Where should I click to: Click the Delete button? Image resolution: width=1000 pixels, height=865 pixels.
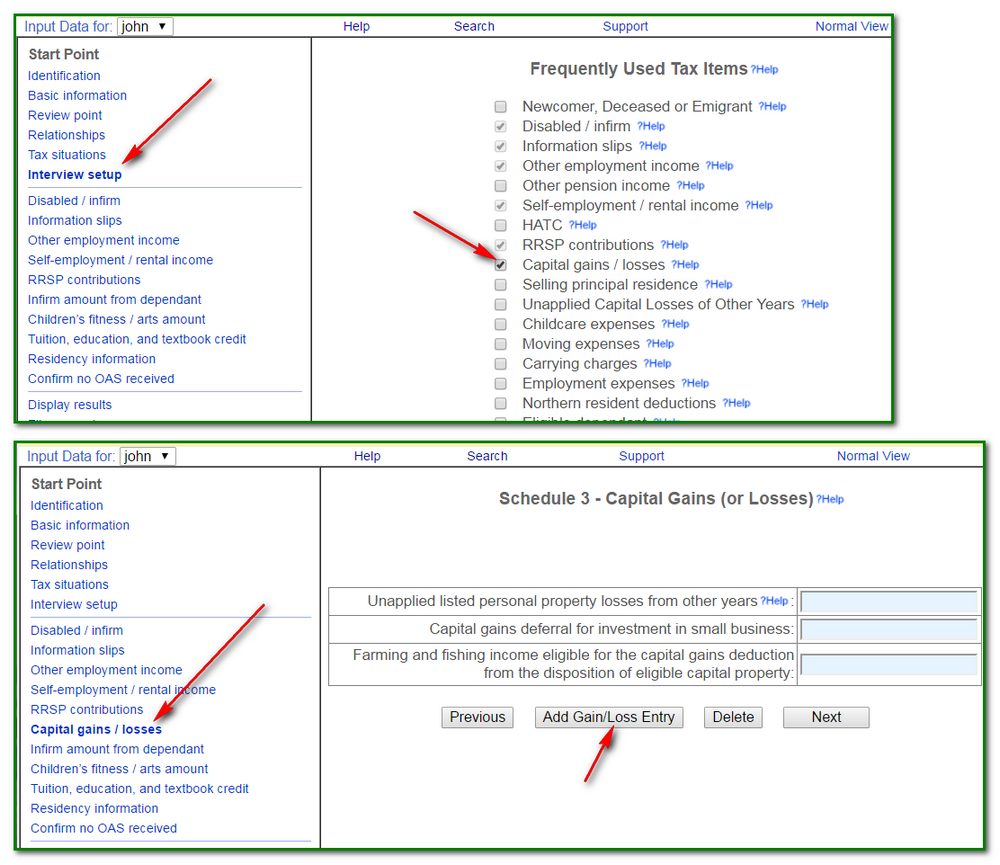tap(733, 717)
